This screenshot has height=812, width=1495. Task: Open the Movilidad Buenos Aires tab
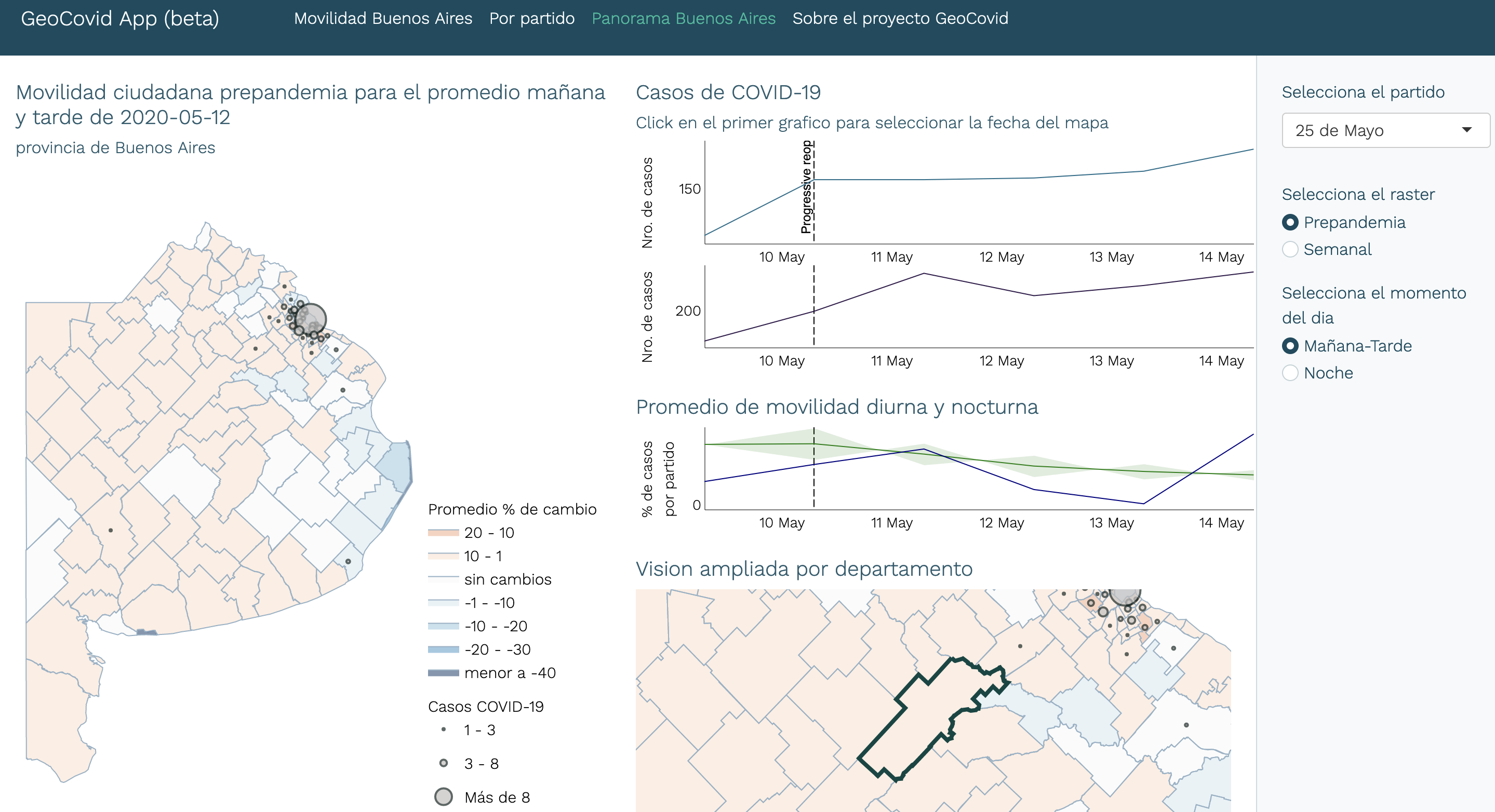click(383, 19)
